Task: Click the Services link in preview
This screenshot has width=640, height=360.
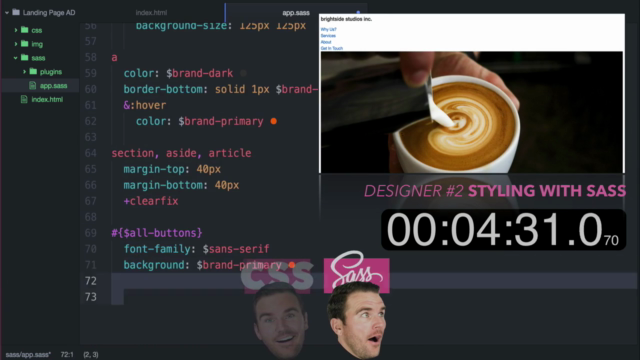Action: (x=328, y=36)
